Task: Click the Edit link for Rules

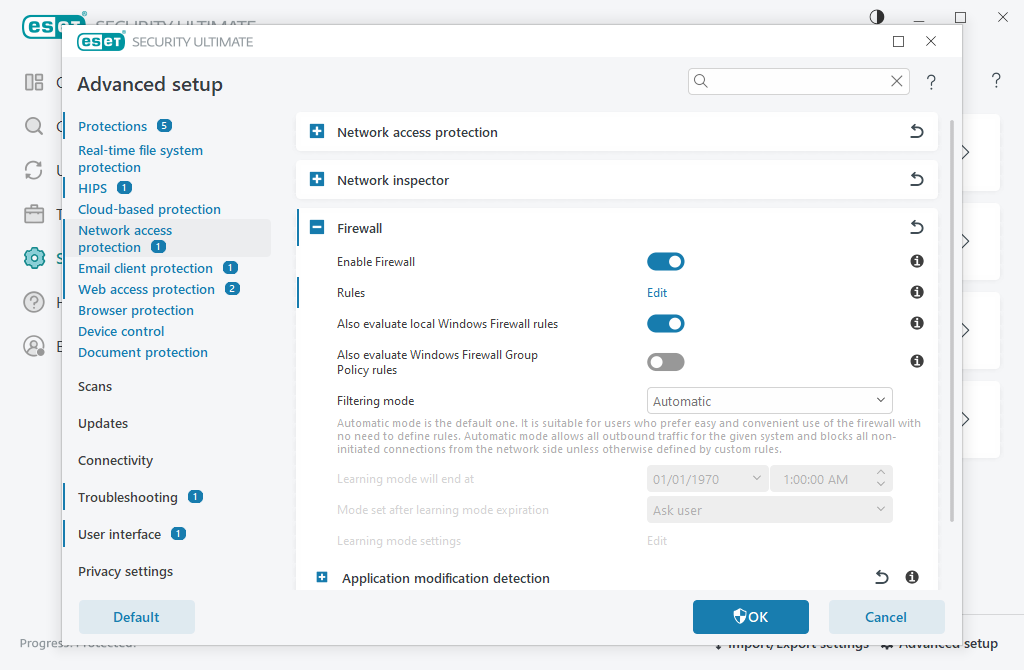Action: point(657,293)
